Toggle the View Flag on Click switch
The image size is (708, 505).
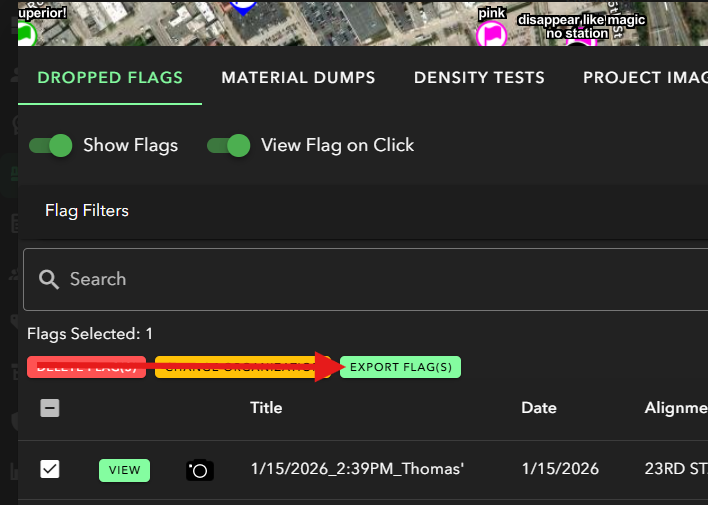coord(229,145)
